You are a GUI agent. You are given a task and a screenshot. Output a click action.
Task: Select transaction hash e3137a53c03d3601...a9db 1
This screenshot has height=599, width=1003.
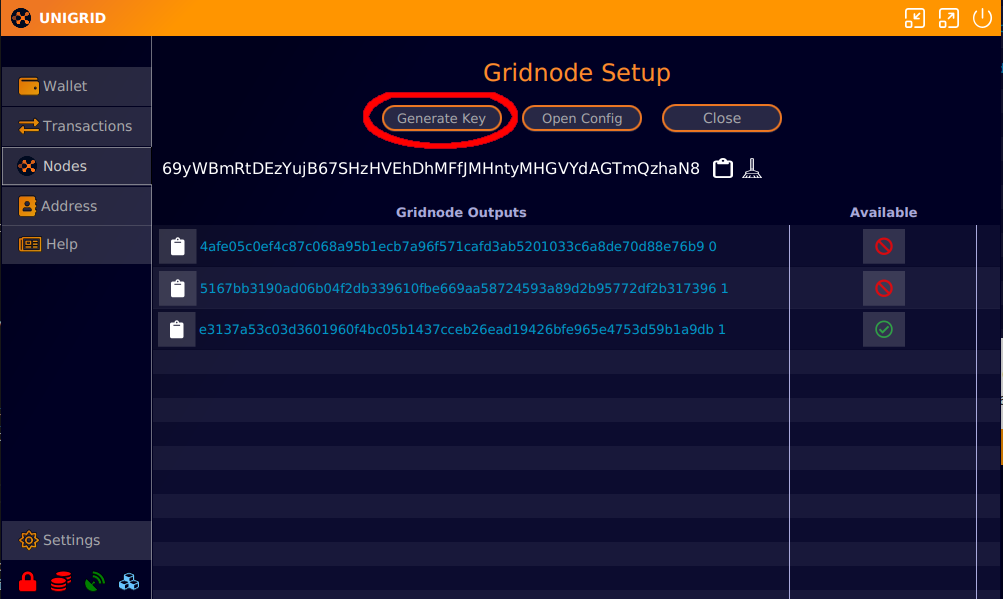(462, 330)
